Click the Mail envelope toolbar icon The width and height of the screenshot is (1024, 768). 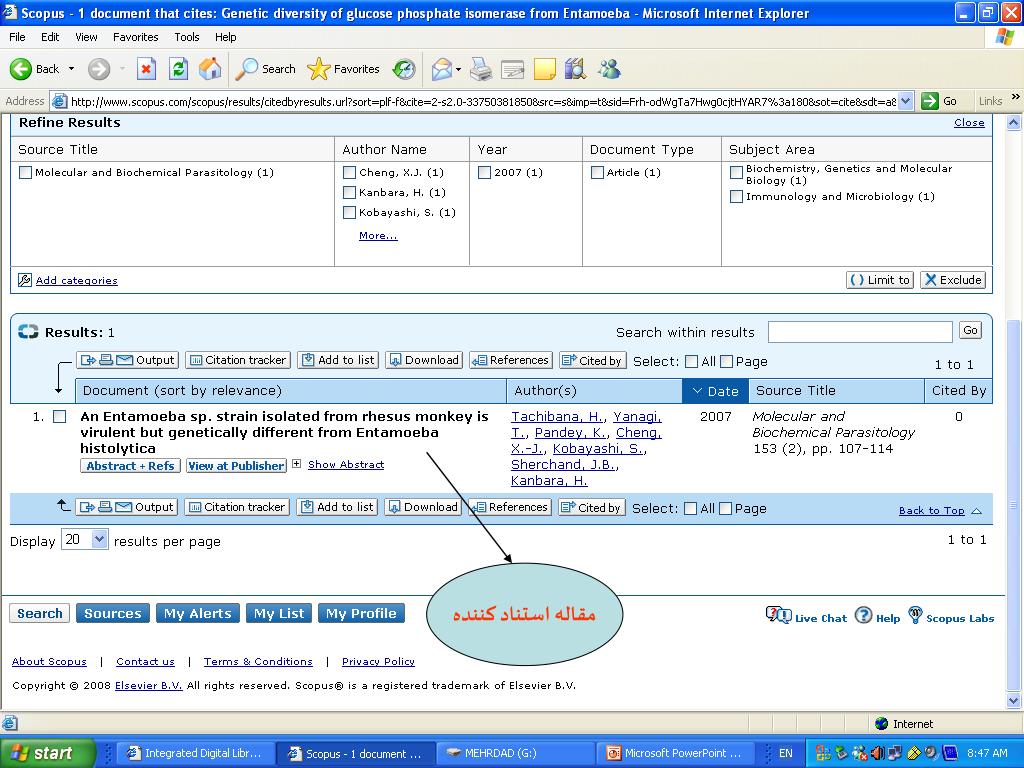(441, 69)
